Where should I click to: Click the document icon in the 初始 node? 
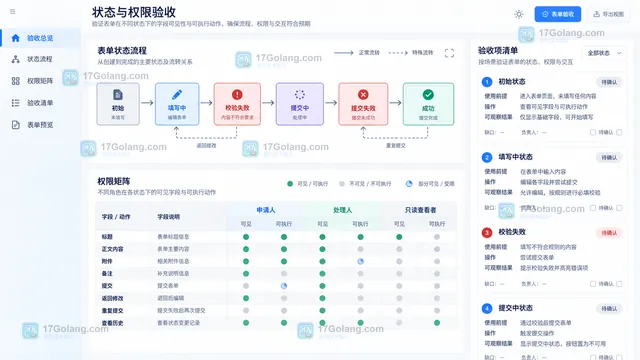[x=118, y=95]
